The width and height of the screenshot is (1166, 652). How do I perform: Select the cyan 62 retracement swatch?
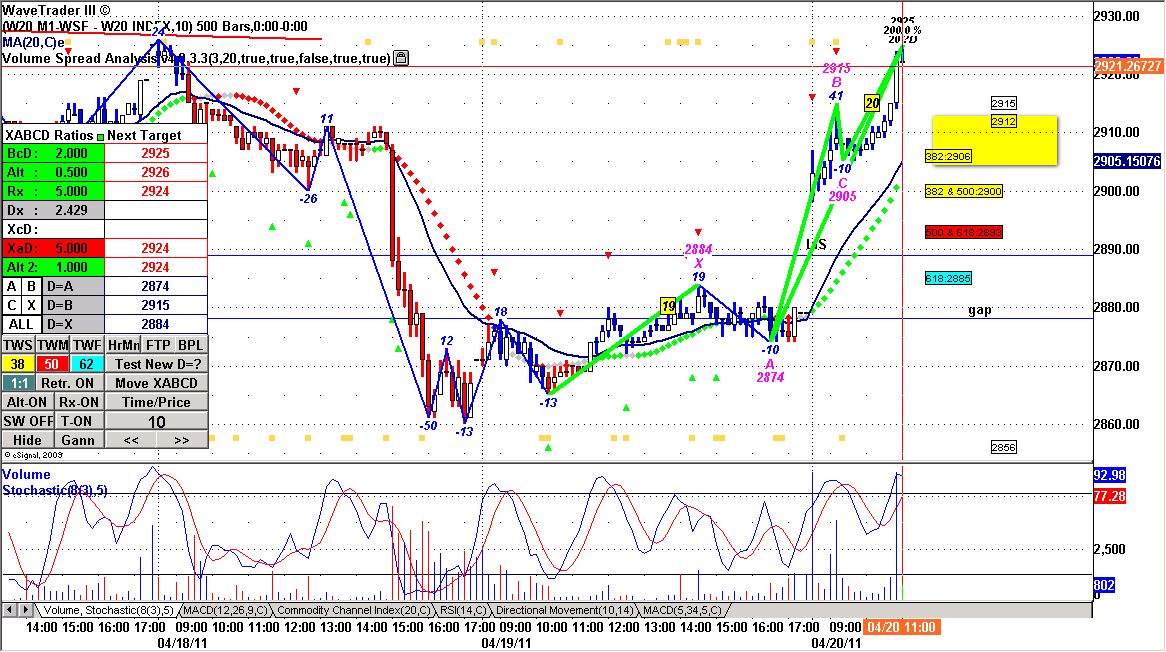point(87,364)
